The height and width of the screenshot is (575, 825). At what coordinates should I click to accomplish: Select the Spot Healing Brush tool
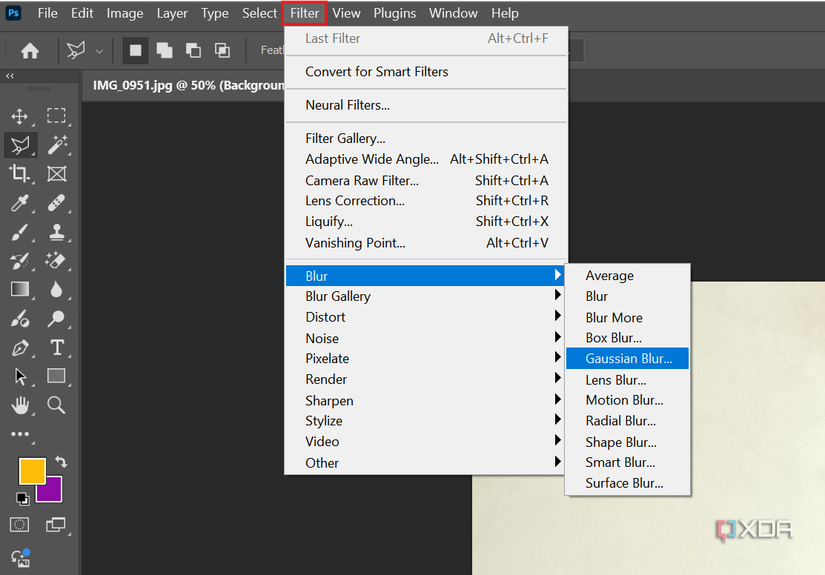pyautogui.click(x=56, y=203)
